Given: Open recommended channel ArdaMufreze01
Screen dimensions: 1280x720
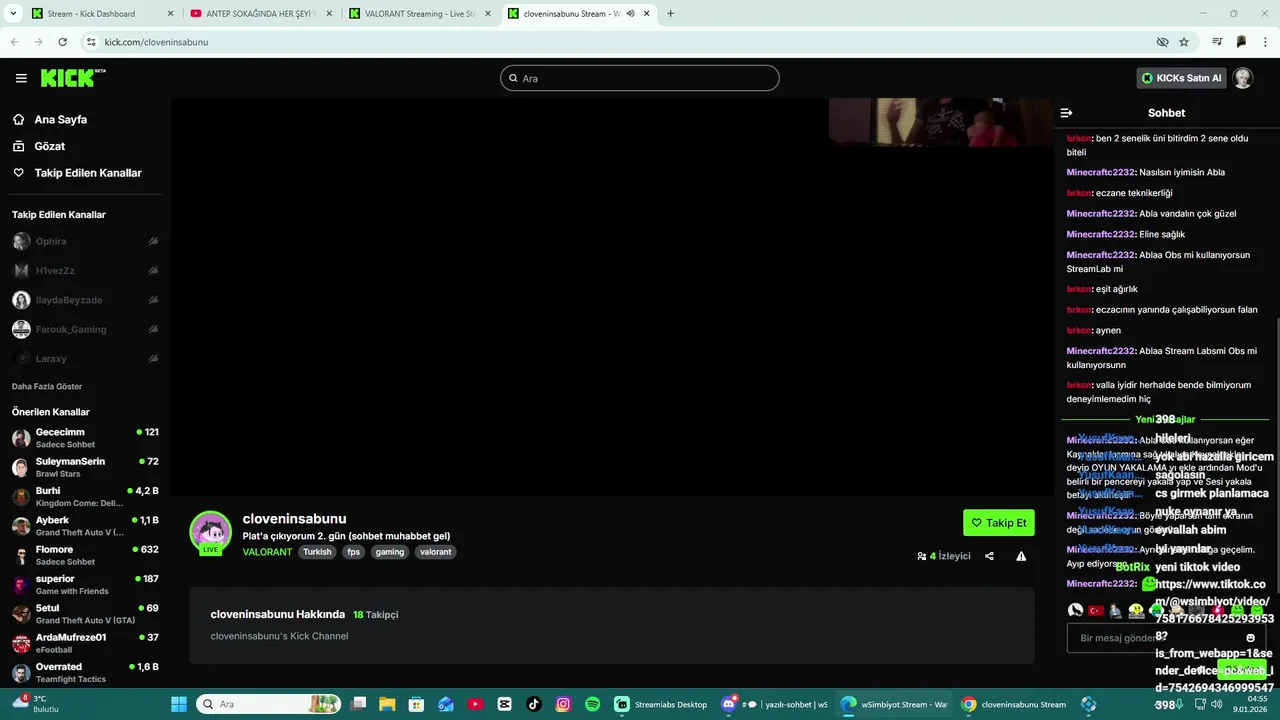Looking at the screenshot, I should 85,643.
